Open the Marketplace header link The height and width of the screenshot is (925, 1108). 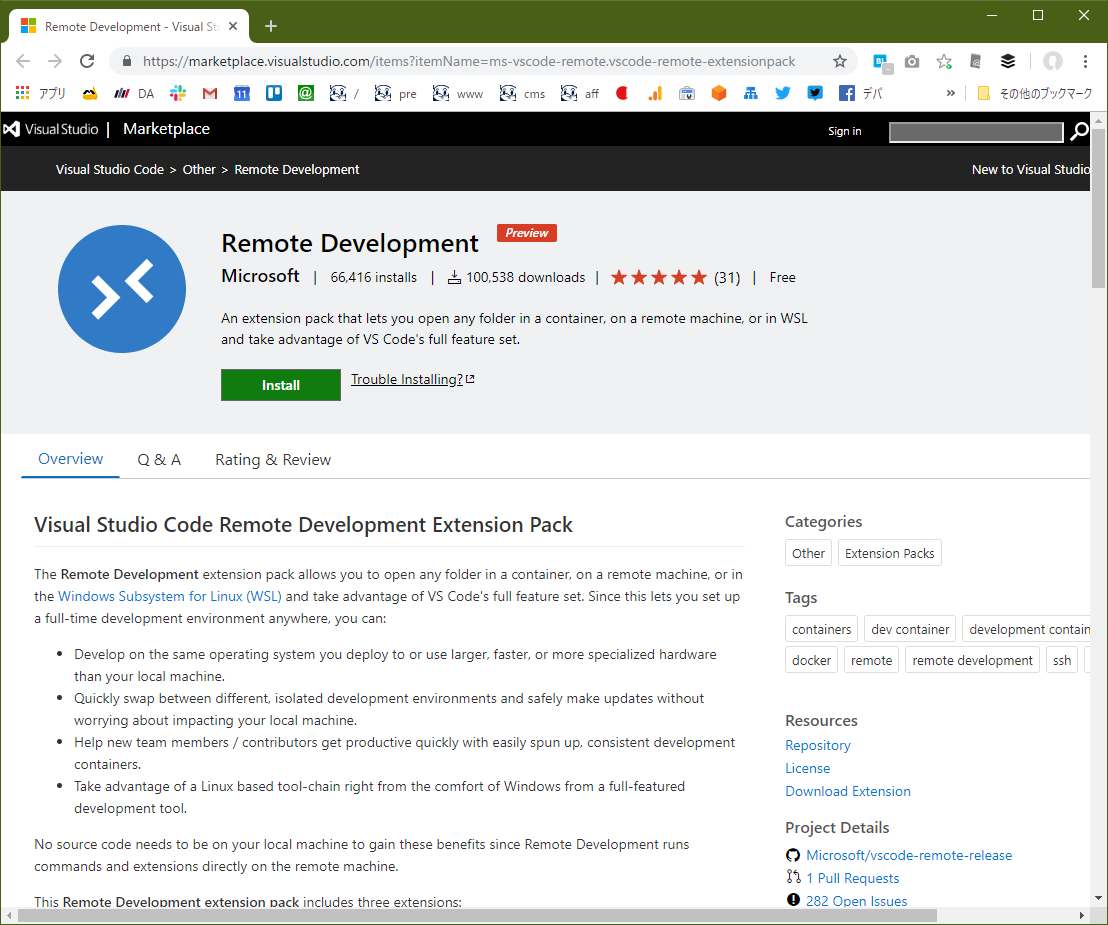[166, 129]
